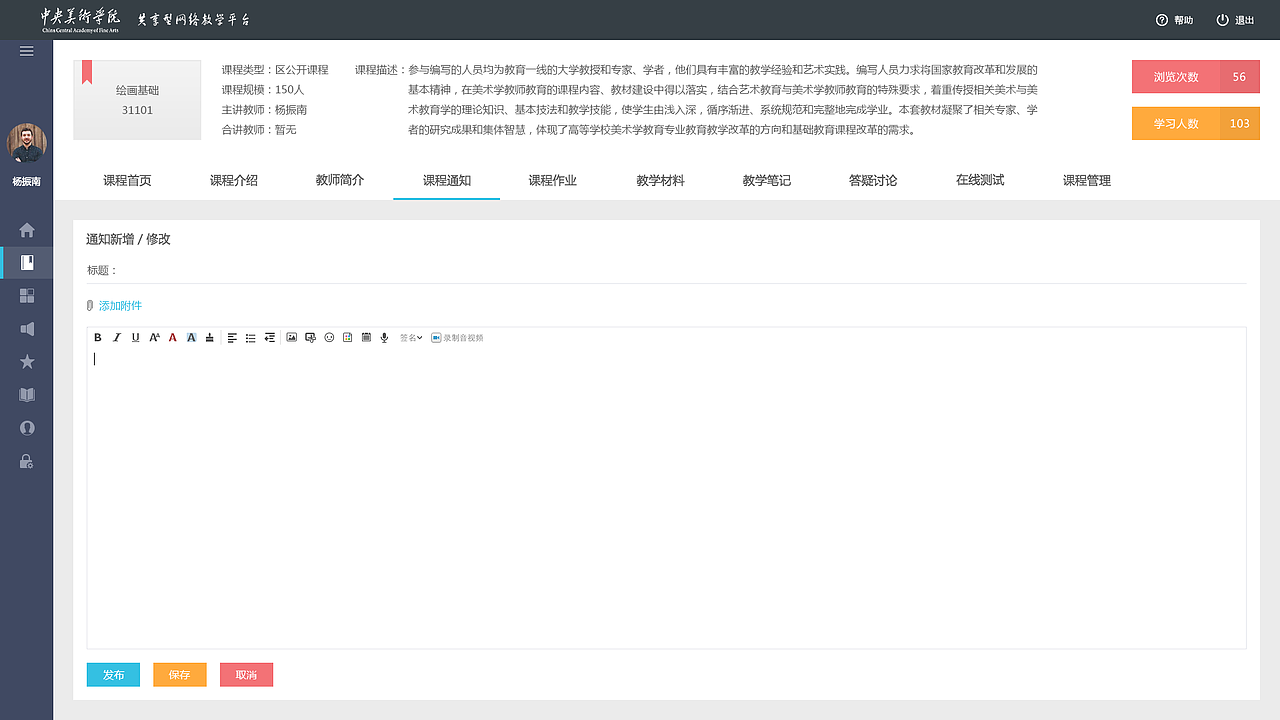This screenshot has width=1280, height=720.
Task: Select the bulleted list icon
Action: (250, 337)
